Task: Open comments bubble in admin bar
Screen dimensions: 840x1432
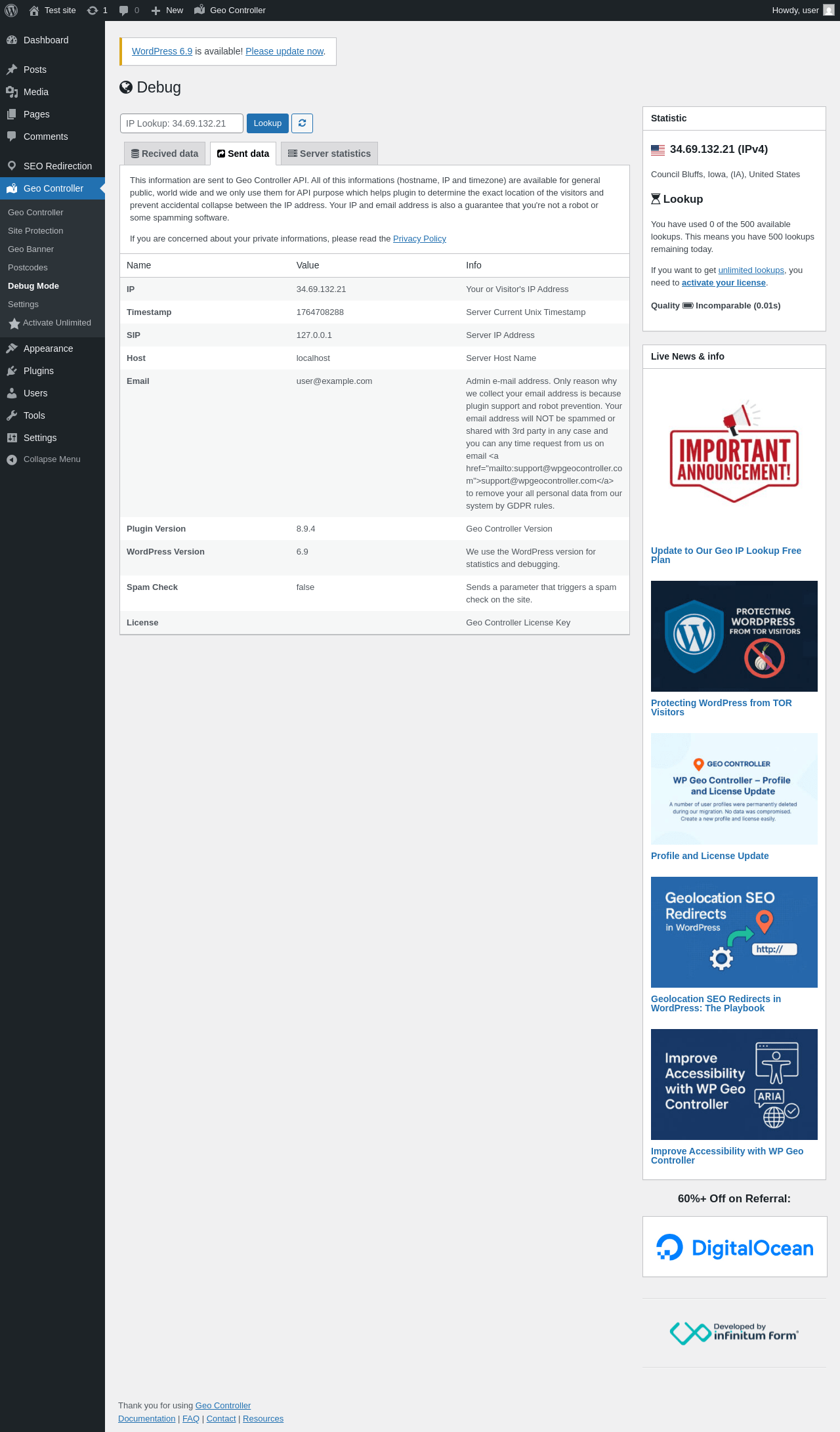Action: (129, 11)
